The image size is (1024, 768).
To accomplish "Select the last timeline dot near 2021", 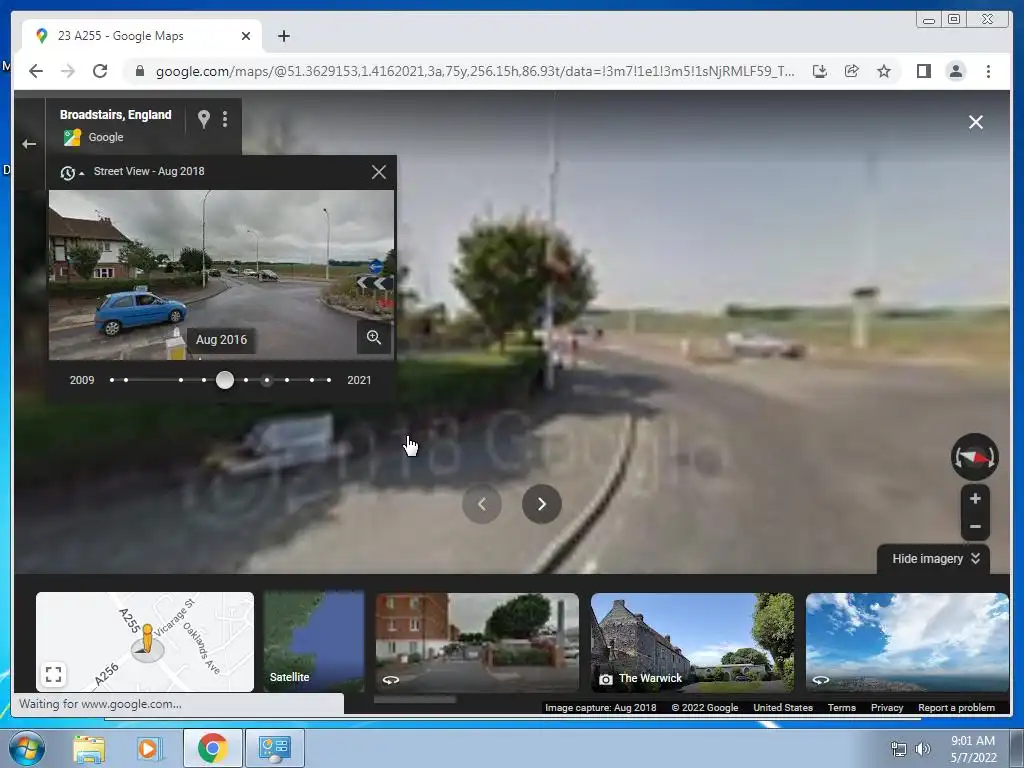I will click(328, 380).
